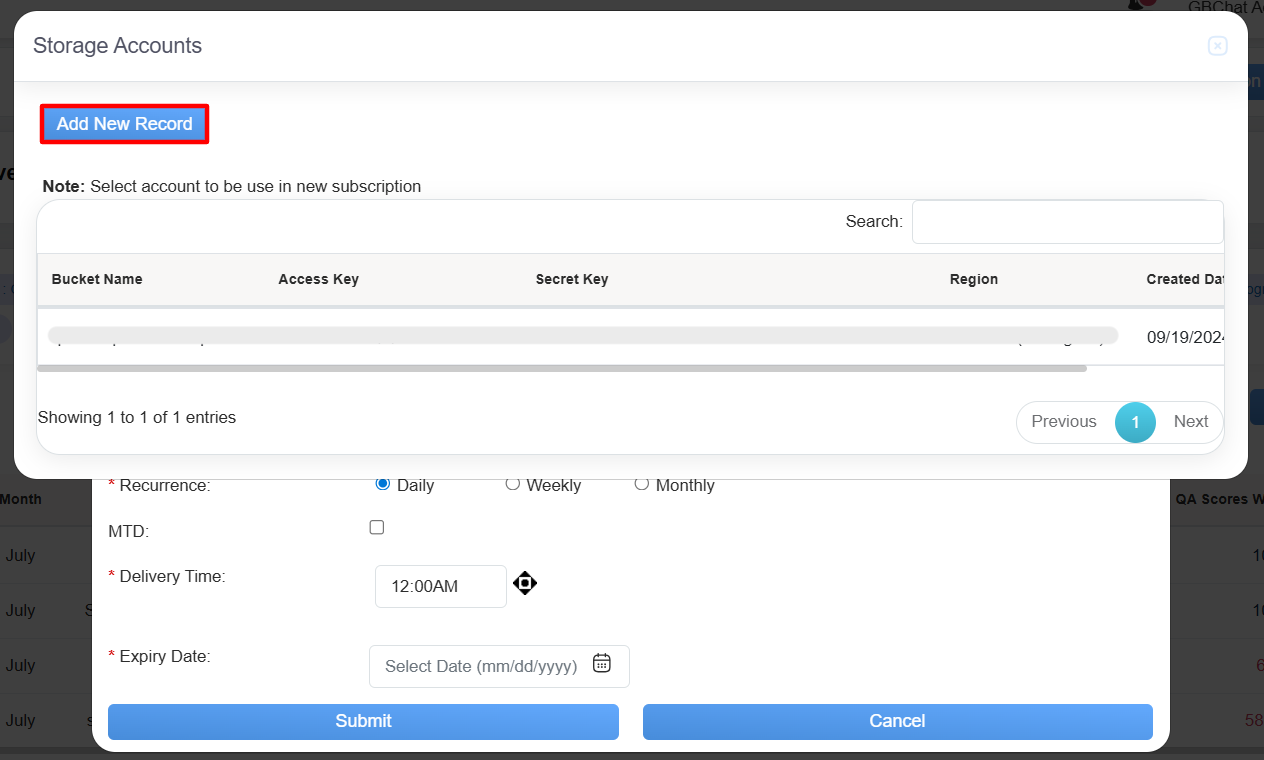This screenshot has width=1264, height=760.
Task: Select the Daily recurrence option
Action: [382, 484]
